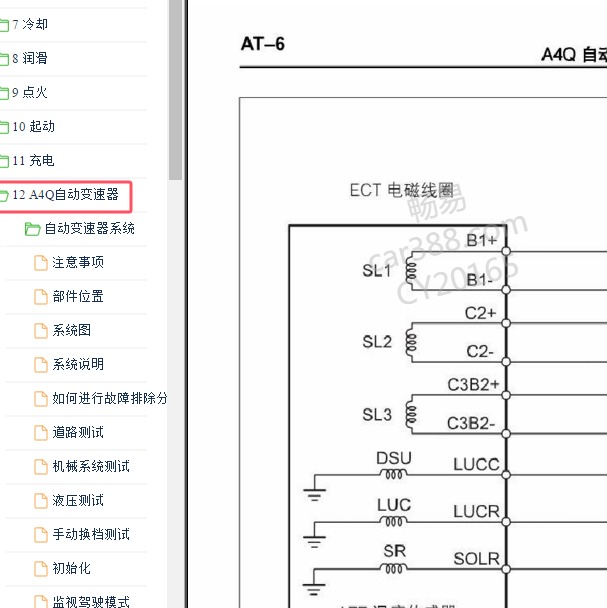Click the AT–6 page heading

coord(263,44)
